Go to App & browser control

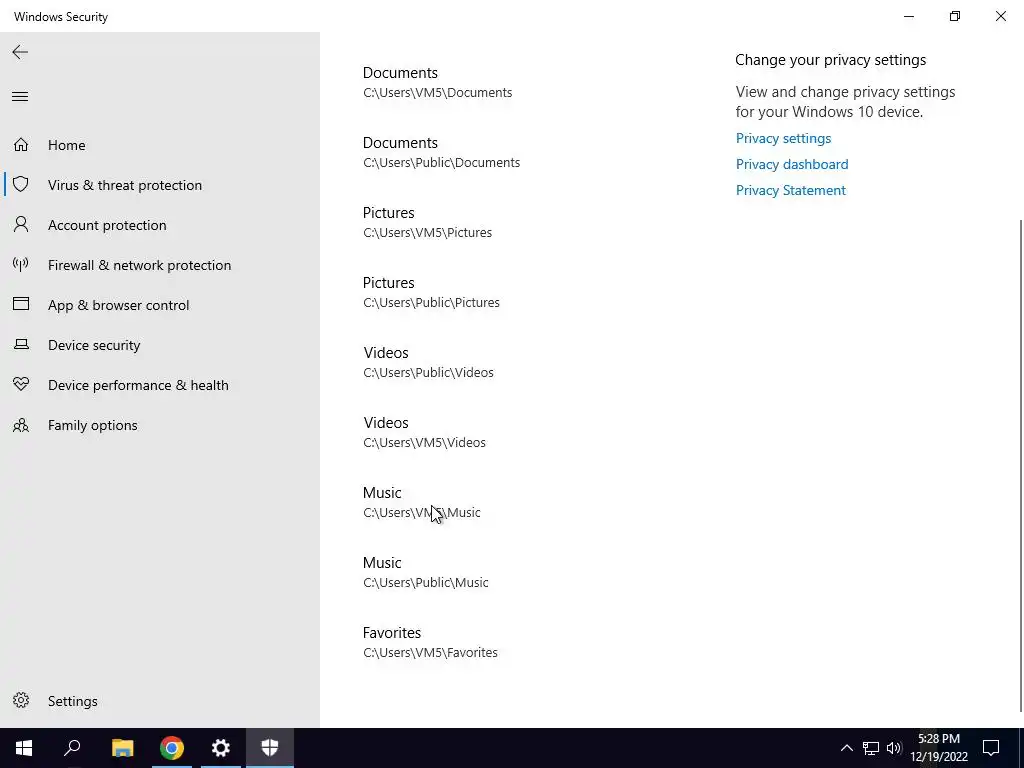tap(160, 305)
